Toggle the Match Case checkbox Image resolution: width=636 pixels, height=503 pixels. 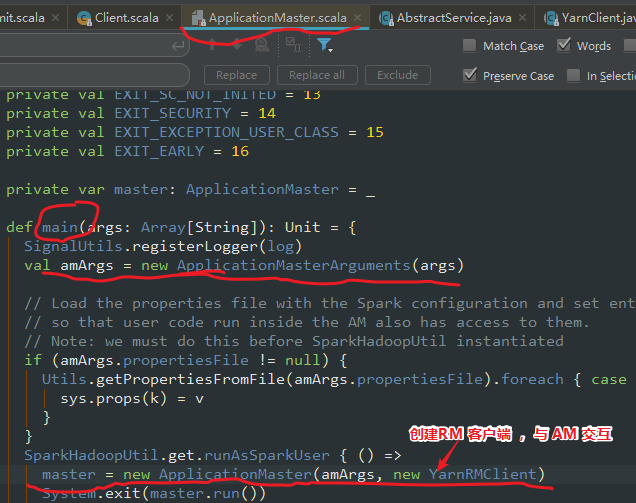click(x=469, y=45)
